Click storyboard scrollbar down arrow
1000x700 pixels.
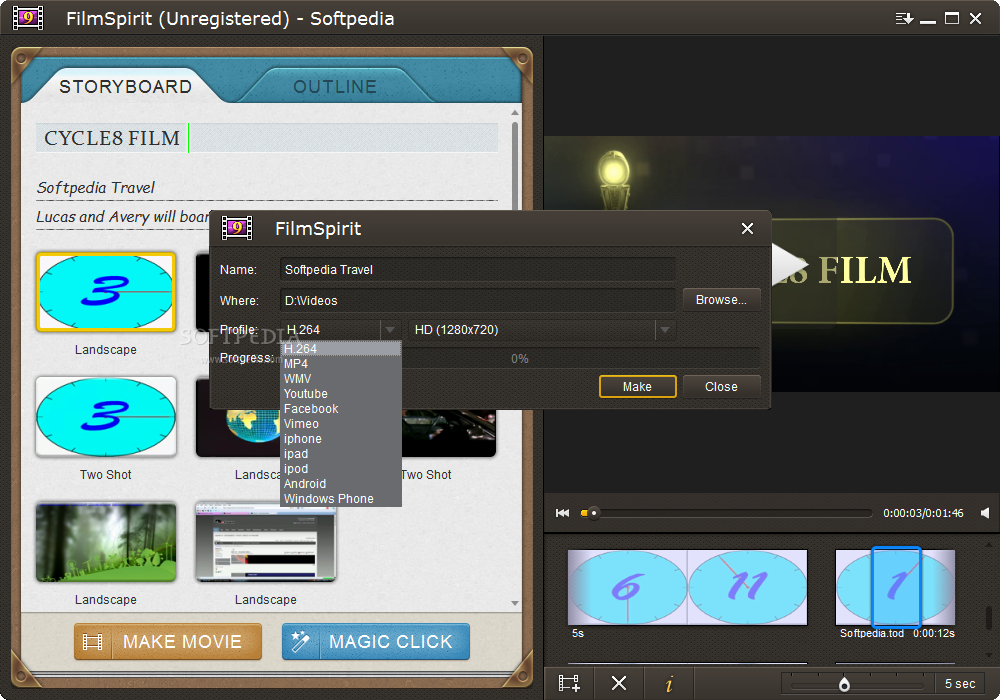515,603
